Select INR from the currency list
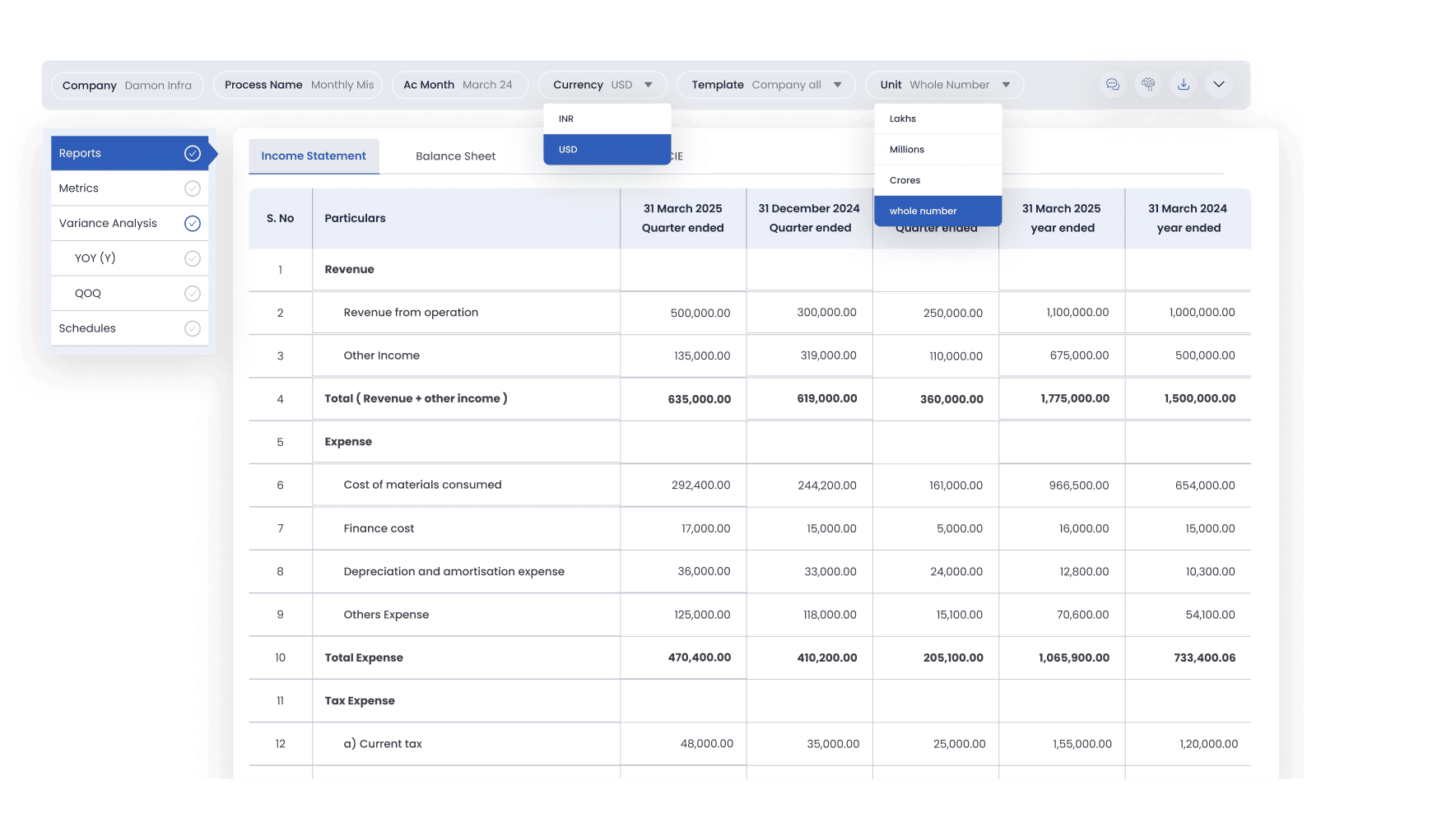The width and height of the screenshot is (1456, 827). click(607, 118)
